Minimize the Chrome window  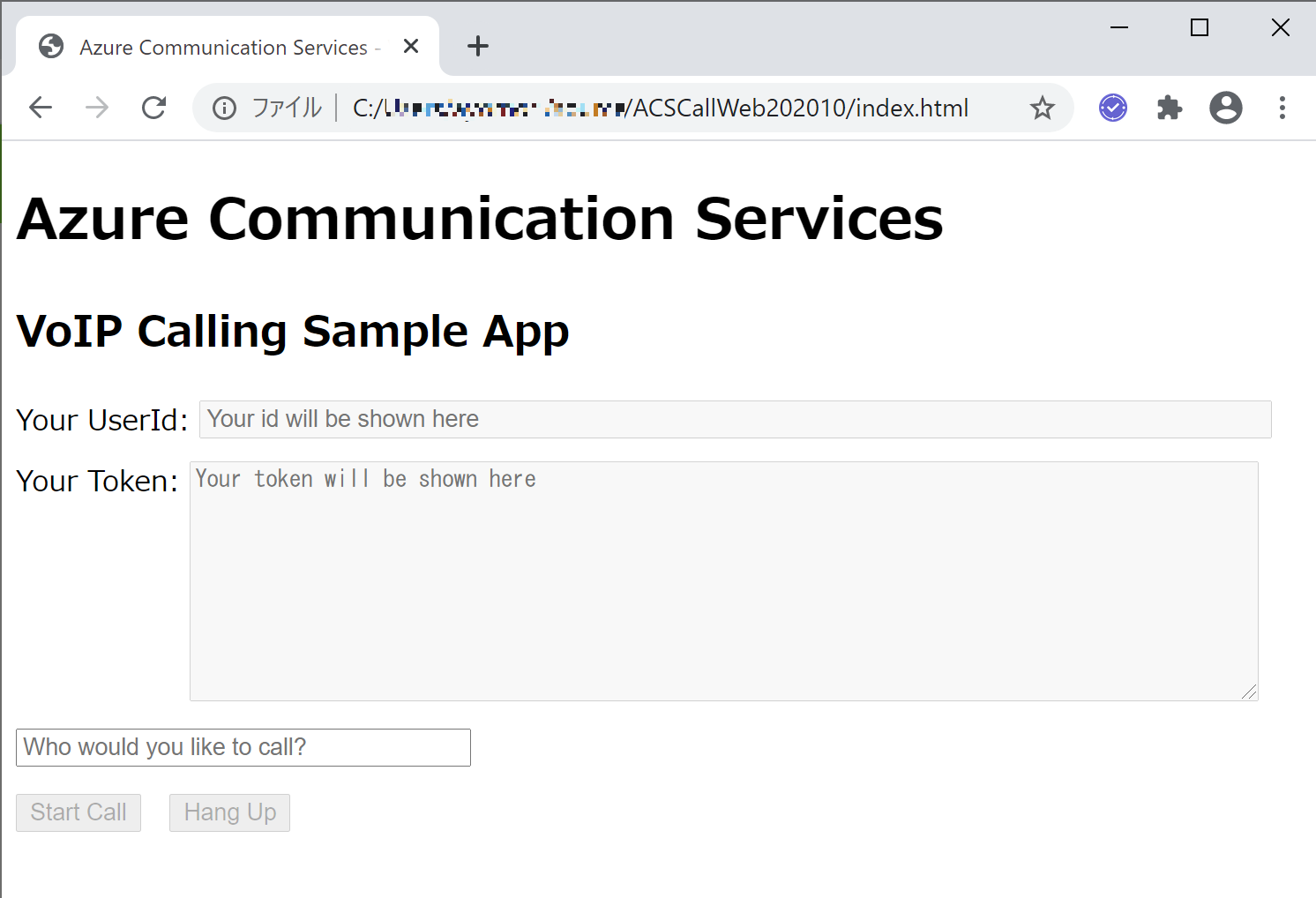pyautogui.click(x=1119, y=27)
